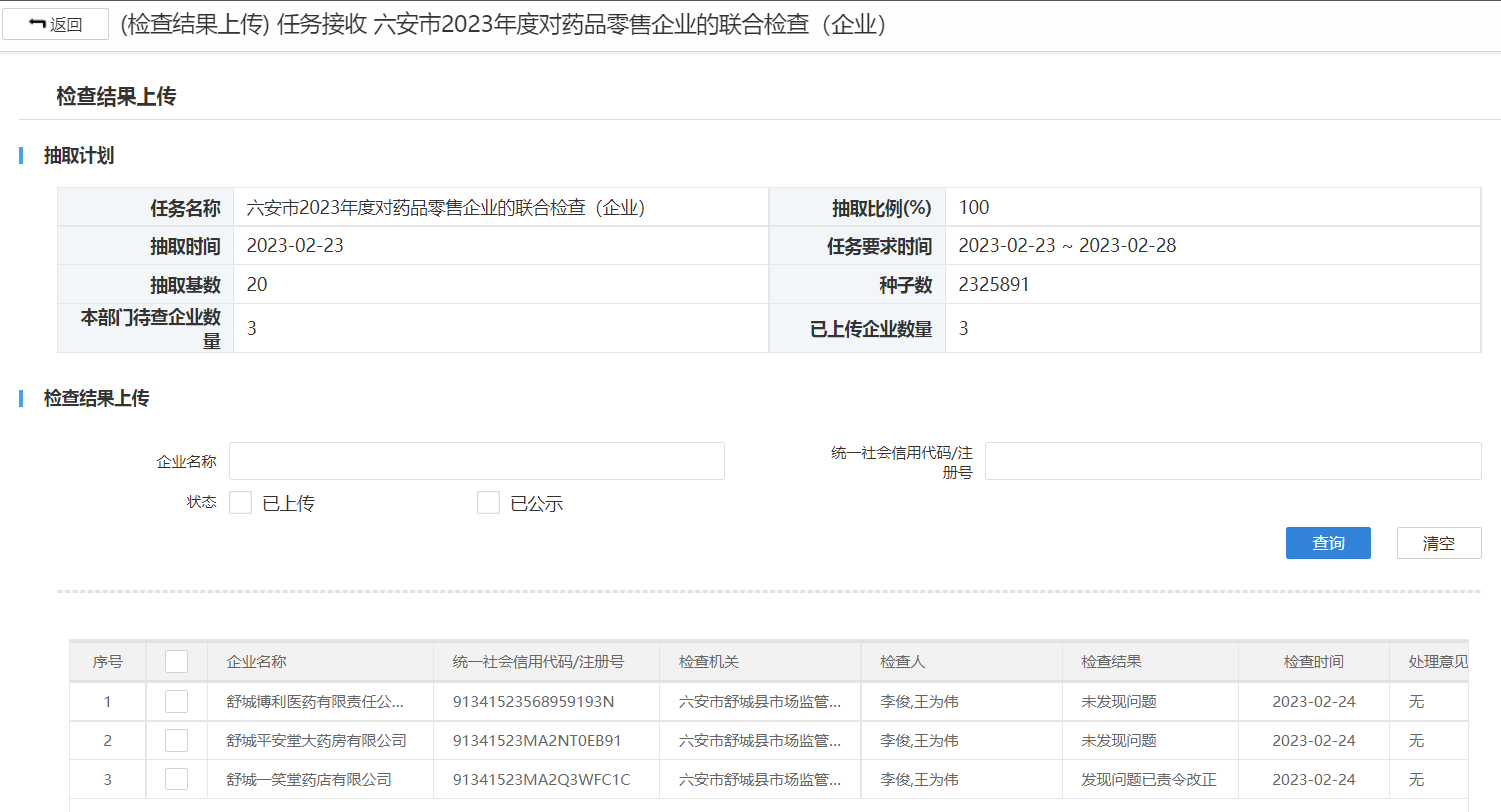
Task: Click 未发现问题 in row 1
Action: point(1119,702)
